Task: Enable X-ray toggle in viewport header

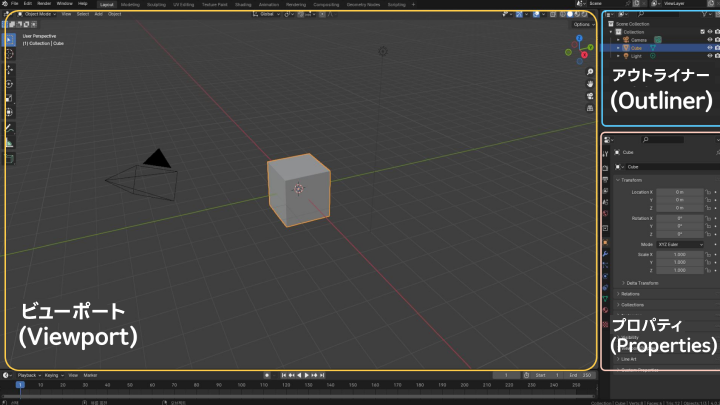Action: point(553,14)
